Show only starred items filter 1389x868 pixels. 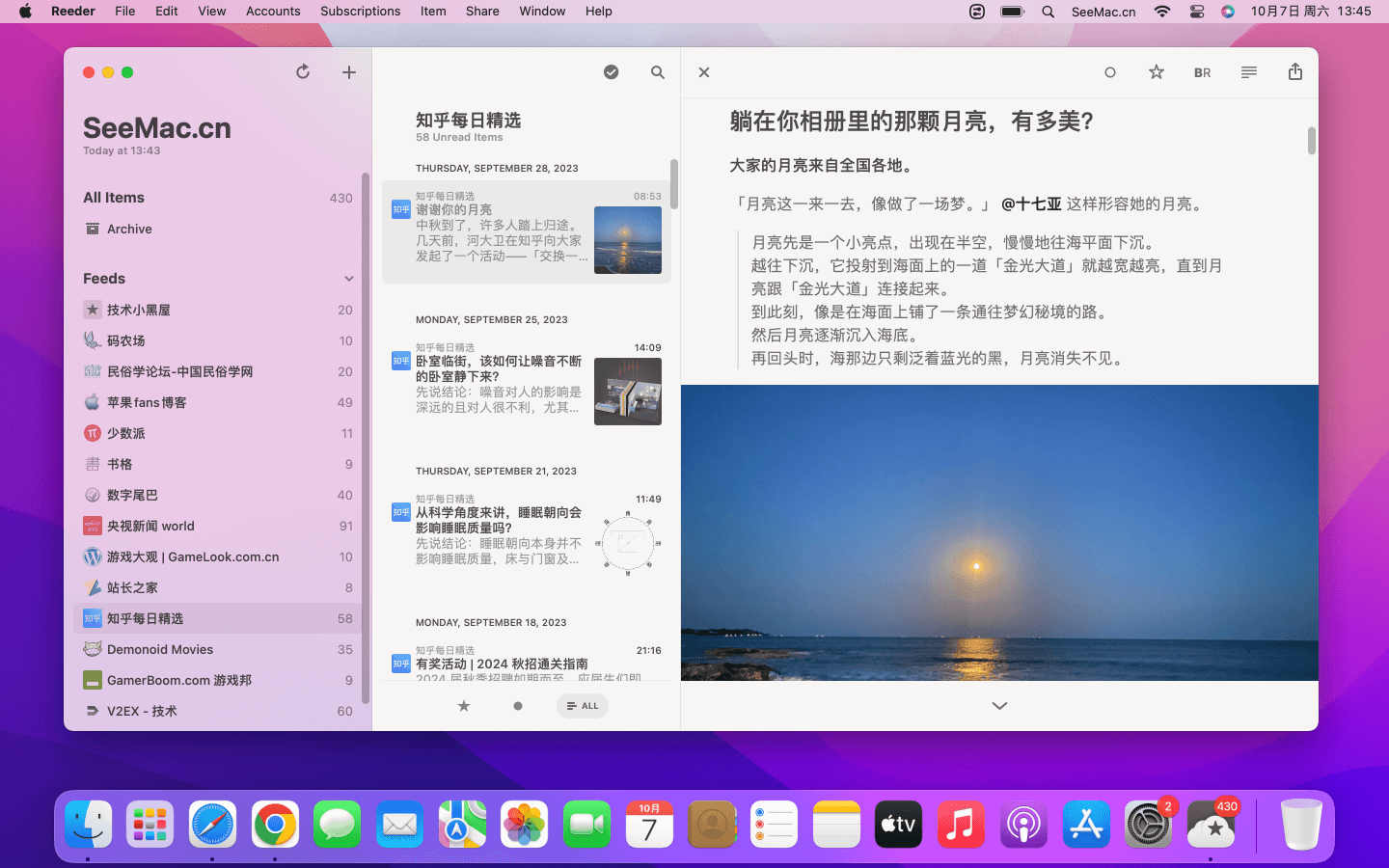click(x=464, y=706)
